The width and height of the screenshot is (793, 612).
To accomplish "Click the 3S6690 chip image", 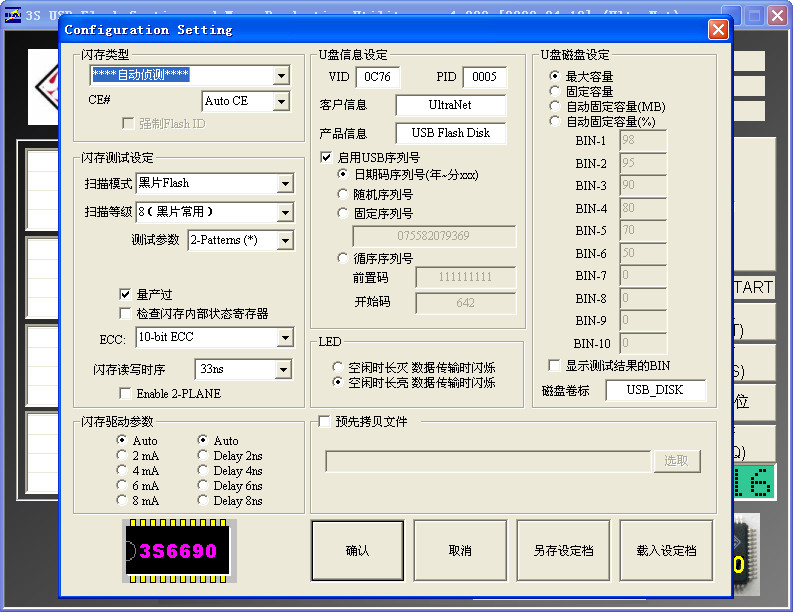I will coord(179,550).
